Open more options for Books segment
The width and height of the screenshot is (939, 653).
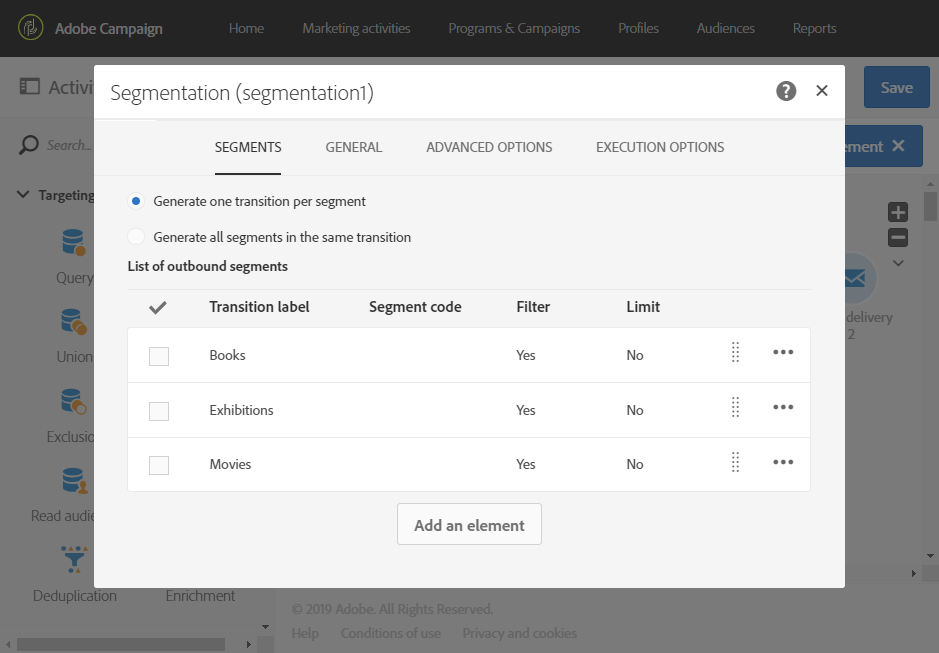(783, 352)
